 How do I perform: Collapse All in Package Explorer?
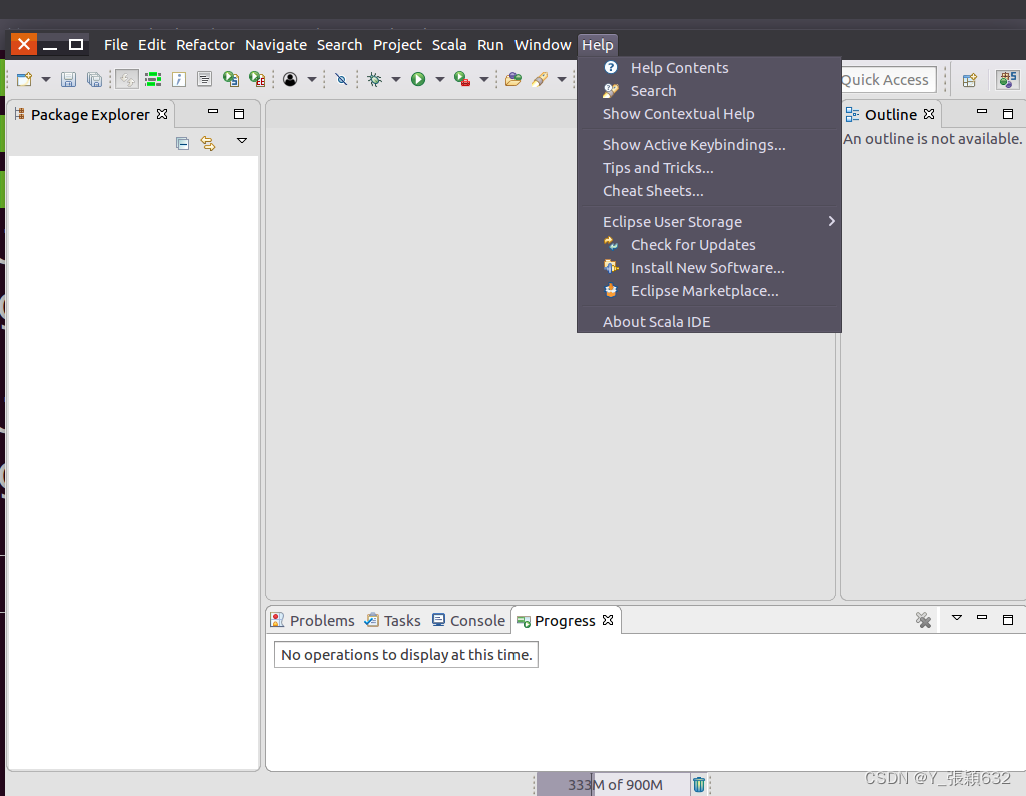tap(183, 143)
